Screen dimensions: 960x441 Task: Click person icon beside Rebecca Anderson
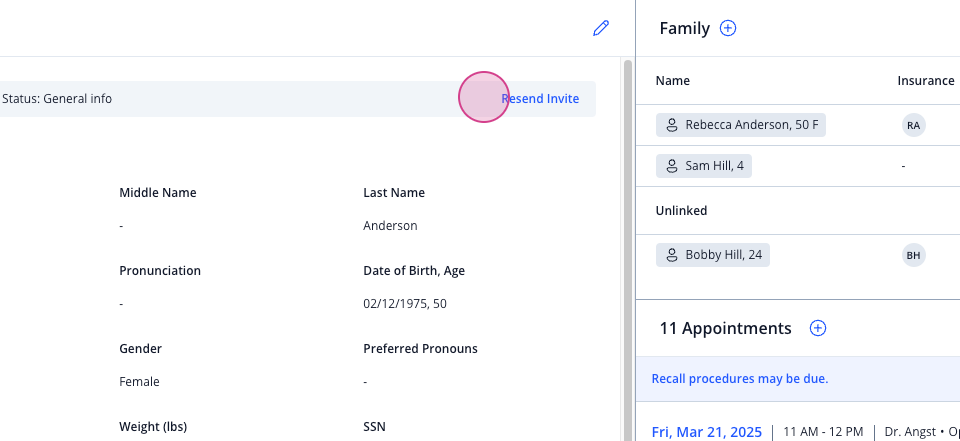[672, 125]
